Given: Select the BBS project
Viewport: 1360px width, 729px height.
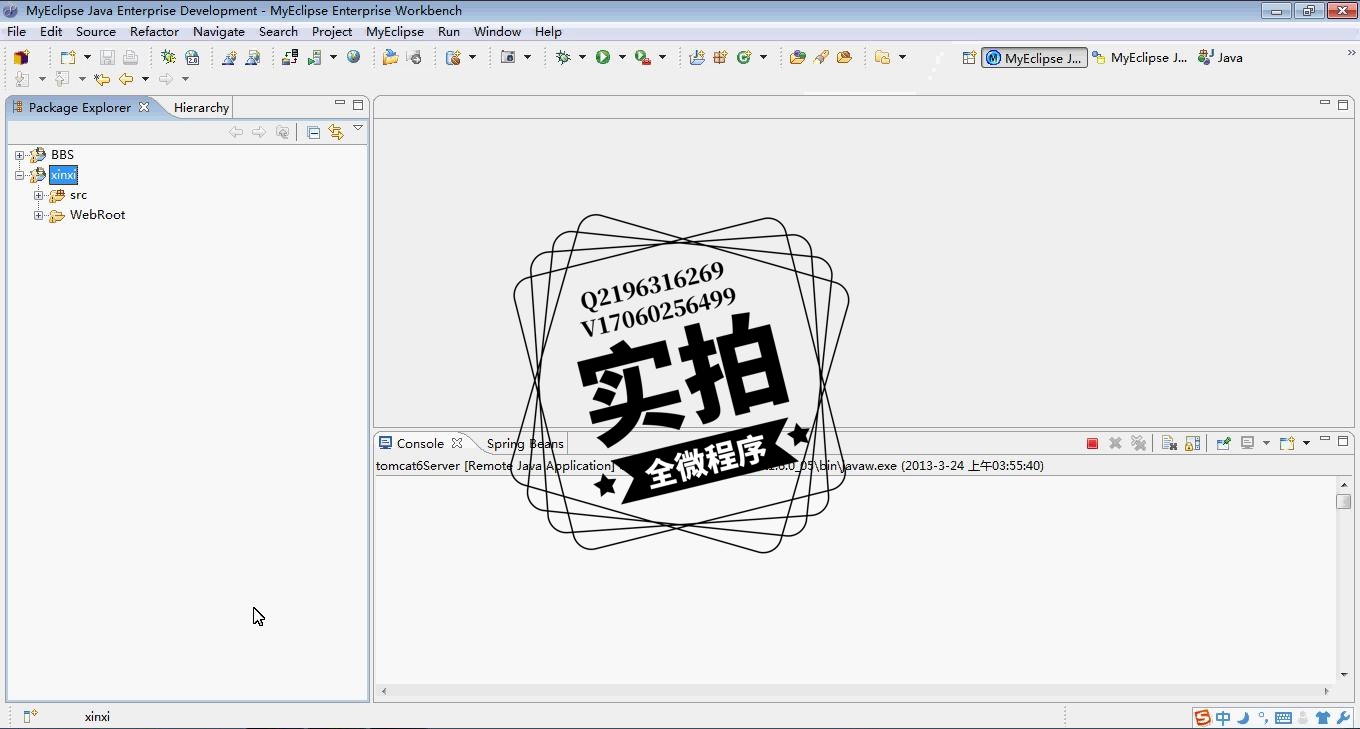Looking at the screenshot, I should [x=62, y=155].
